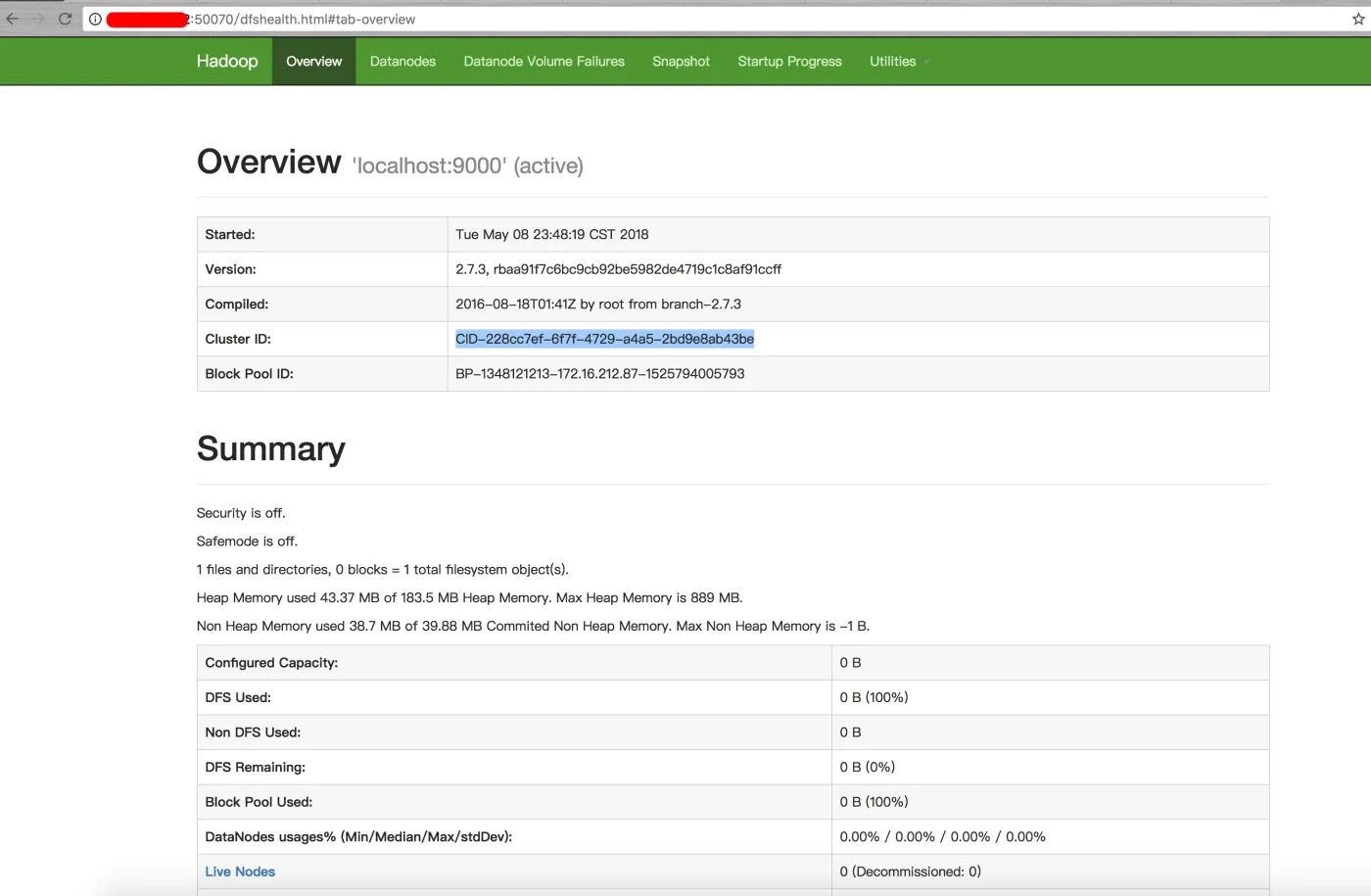
Task: Click the highlighted Cluster ID value
Action: click(604, 339)
